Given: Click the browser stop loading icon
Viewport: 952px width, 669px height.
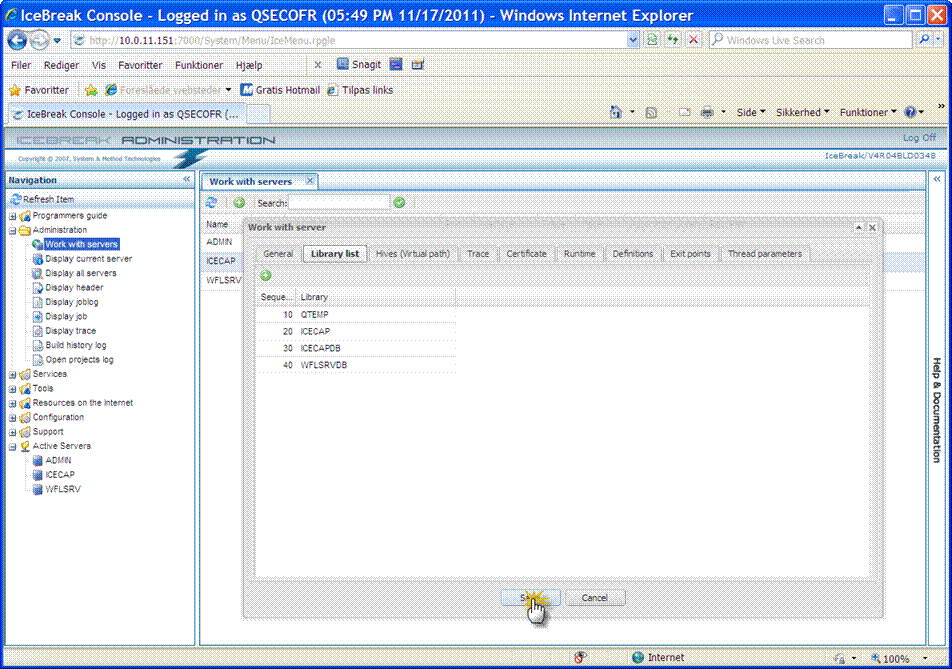Looking at the screenshot, I should 693,40.
